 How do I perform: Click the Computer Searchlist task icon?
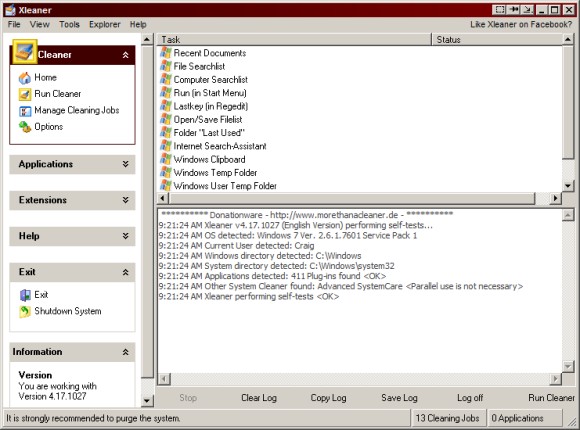165,80
